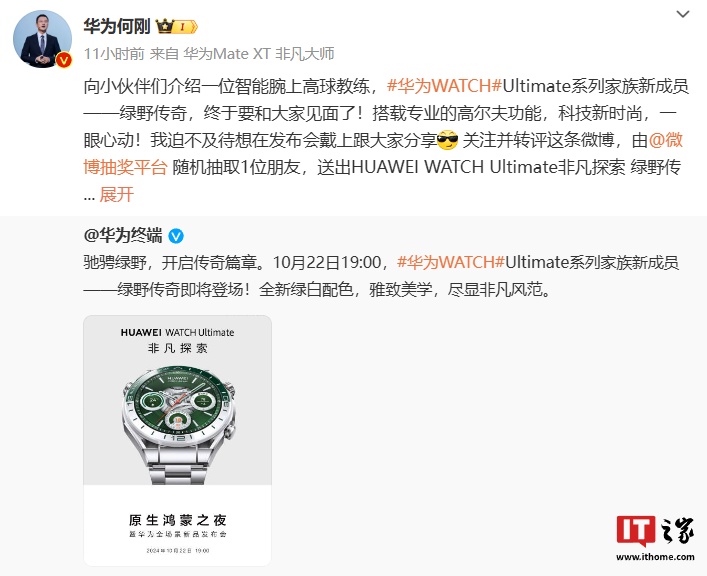Click the 原生鸿蒙之夜 event title on poster

177,520
